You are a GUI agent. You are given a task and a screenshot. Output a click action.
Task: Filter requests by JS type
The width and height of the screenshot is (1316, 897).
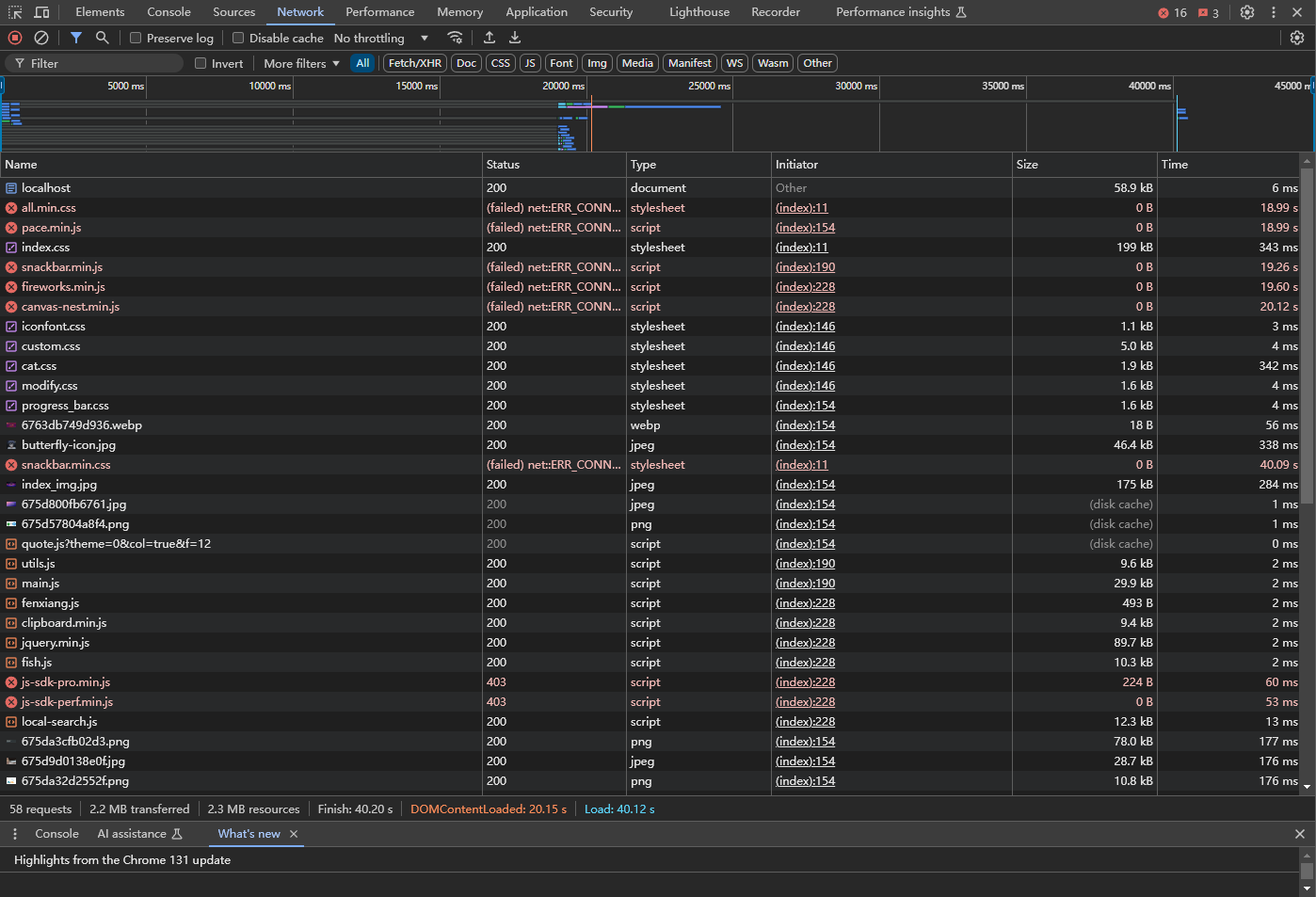(530, 63)
